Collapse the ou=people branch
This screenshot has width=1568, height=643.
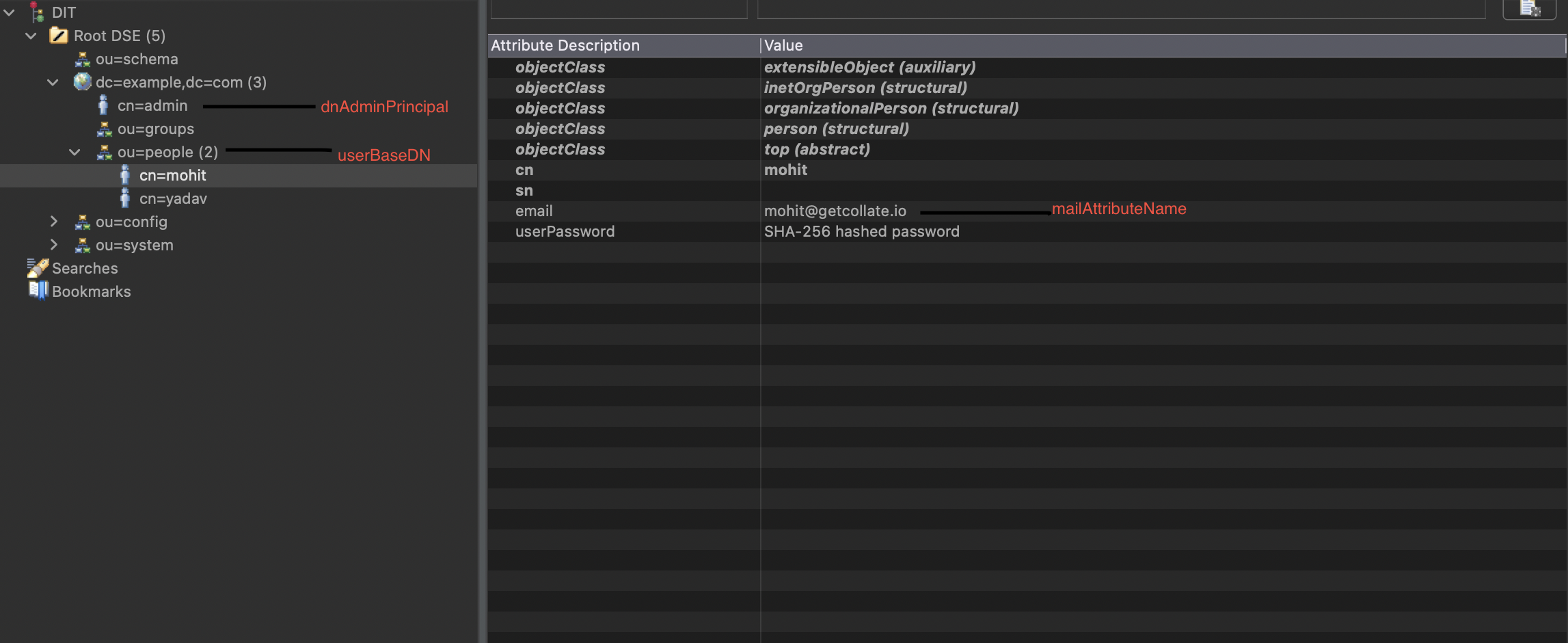pyautogui.click(x=75, y=152)
